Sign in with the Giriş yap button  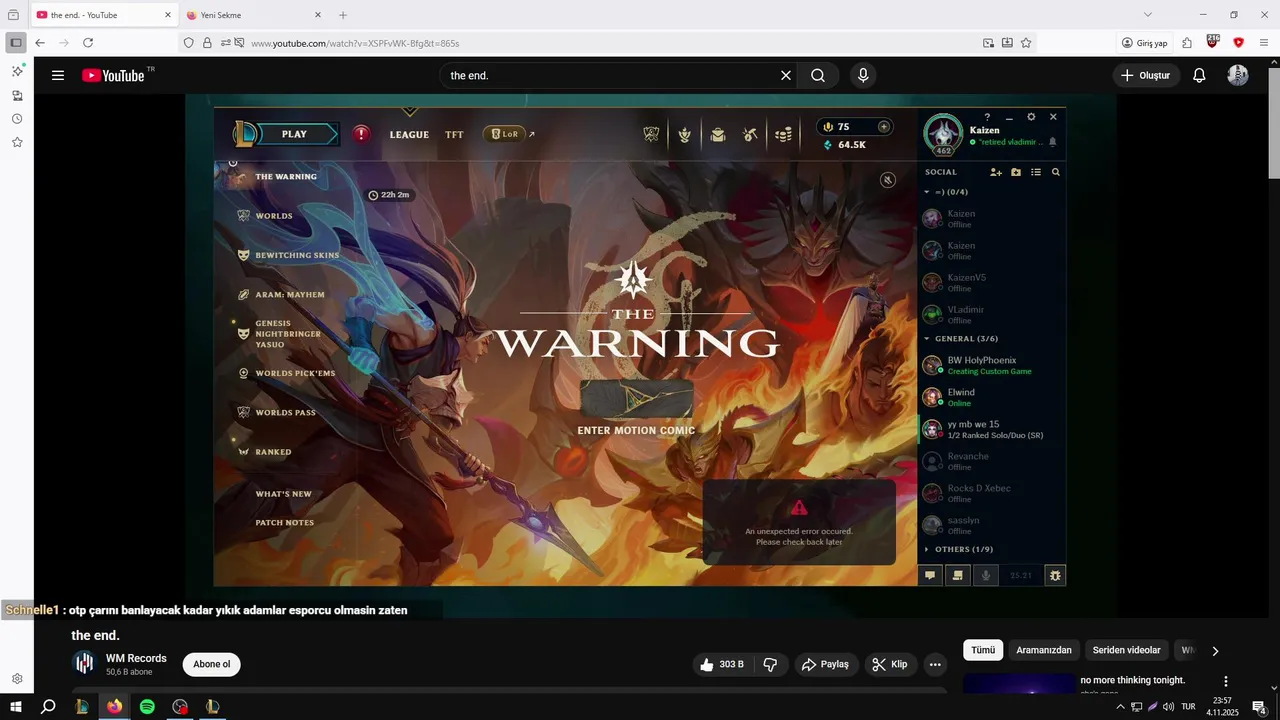[1145, 43]
